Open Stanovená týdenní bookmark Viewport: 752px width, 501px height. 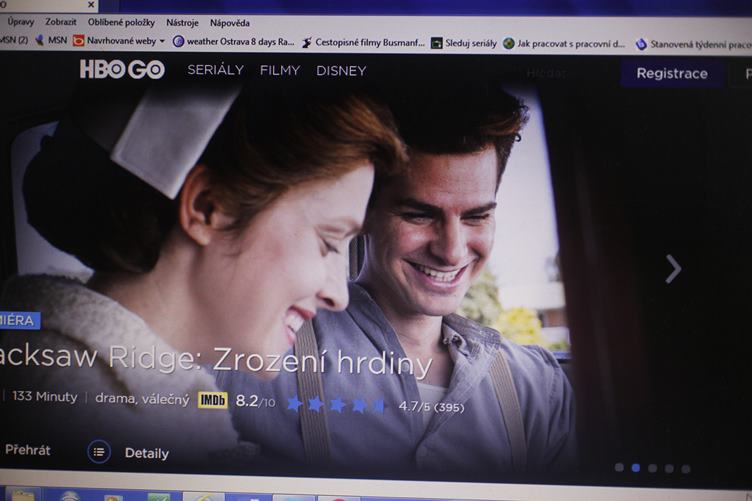[x=693, y=44]
